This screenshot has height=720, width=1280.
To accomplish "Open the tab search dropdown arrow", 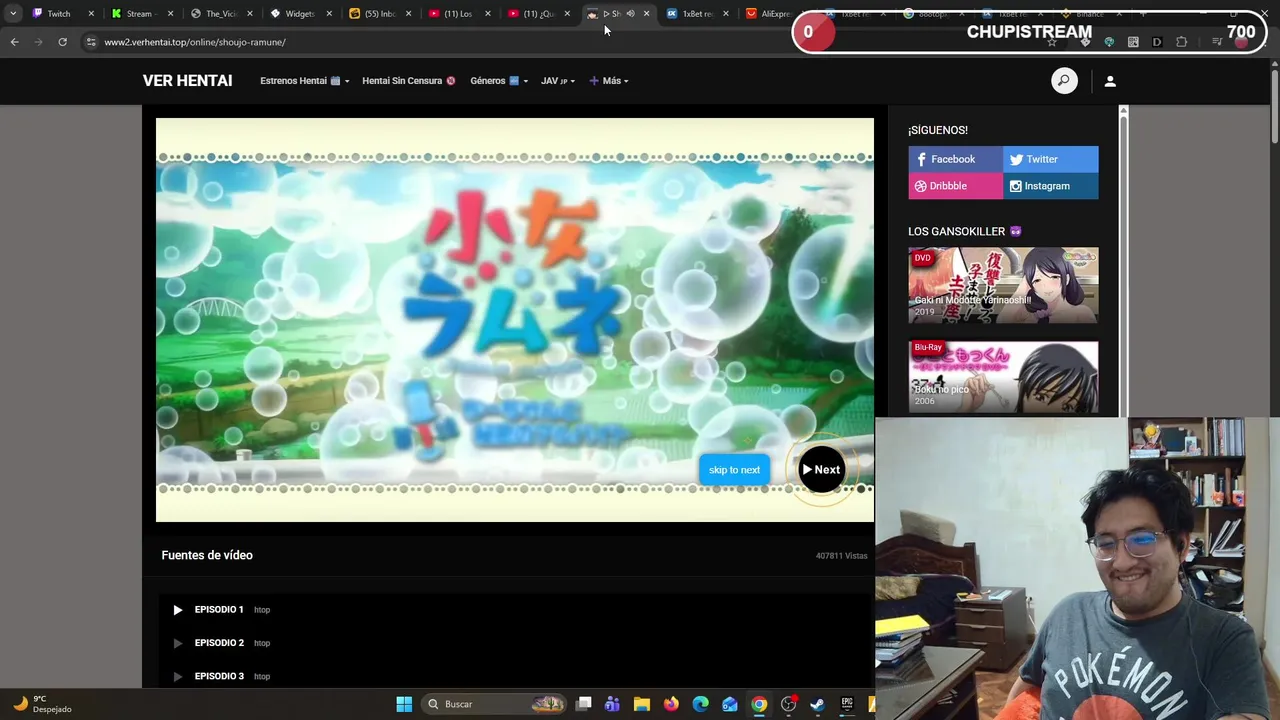I will tap(13, 14).
